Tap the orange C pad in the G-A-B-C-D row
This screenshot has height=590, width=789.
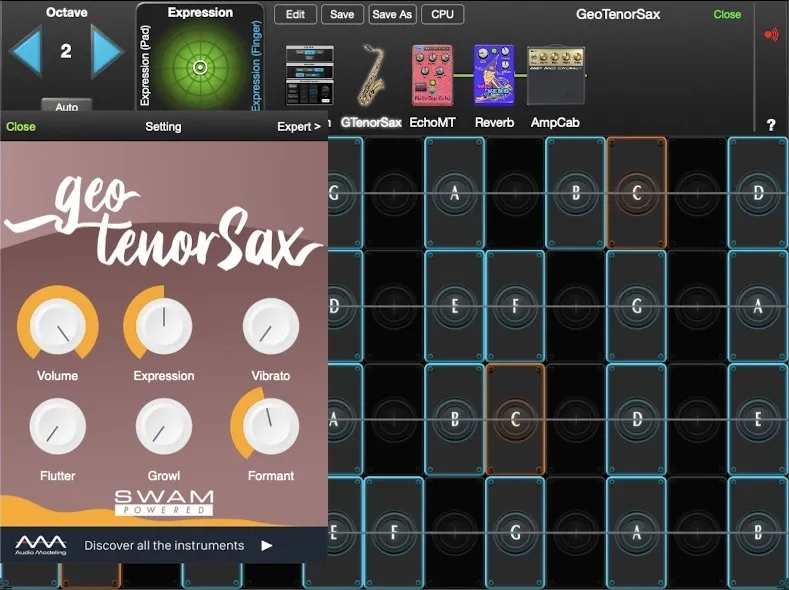pyautogui.click(x=637, y=193)
